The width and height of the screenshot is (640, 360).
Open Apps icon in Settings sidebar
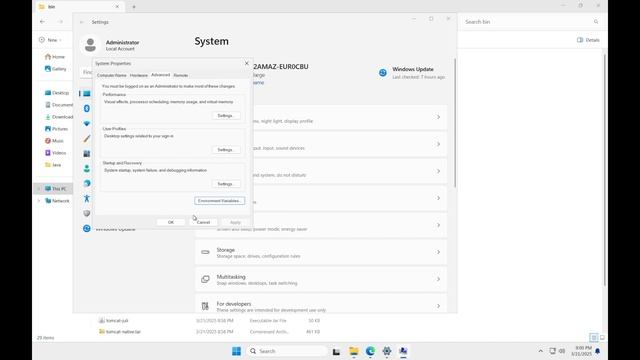tap(87, 153)
